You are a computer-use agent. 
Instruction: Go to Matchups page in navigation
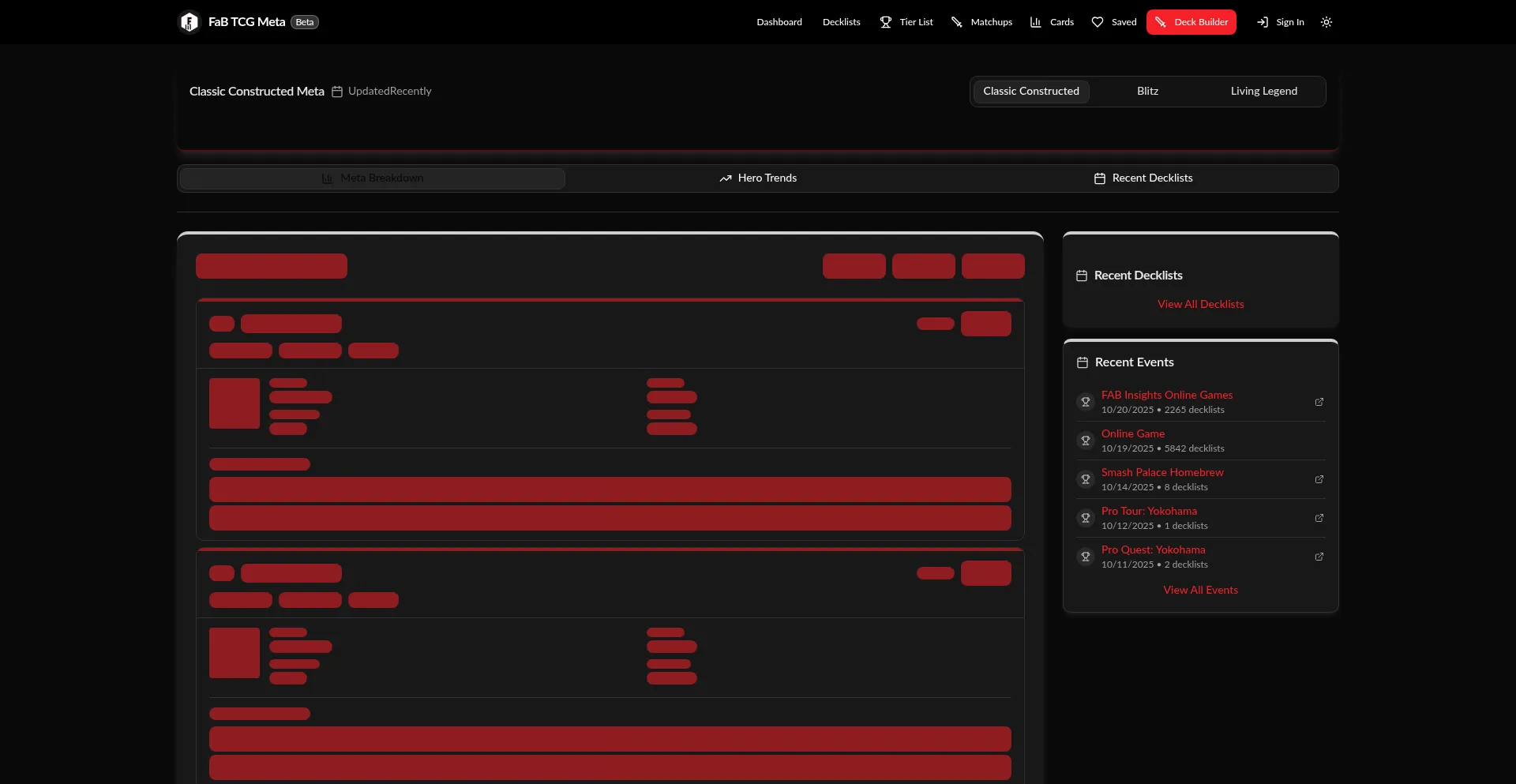(981, 22)
